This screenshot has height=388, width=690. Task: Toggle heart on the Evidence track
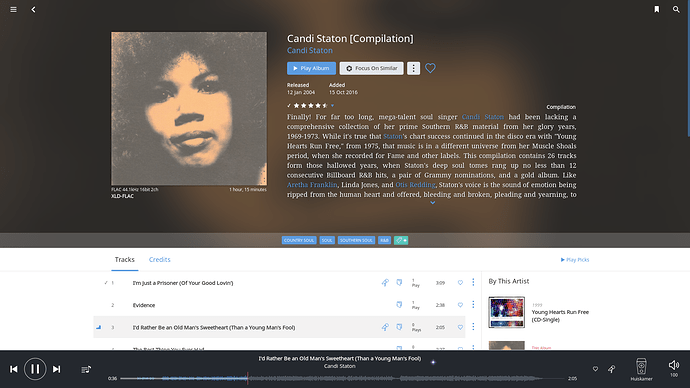(460, 305)
